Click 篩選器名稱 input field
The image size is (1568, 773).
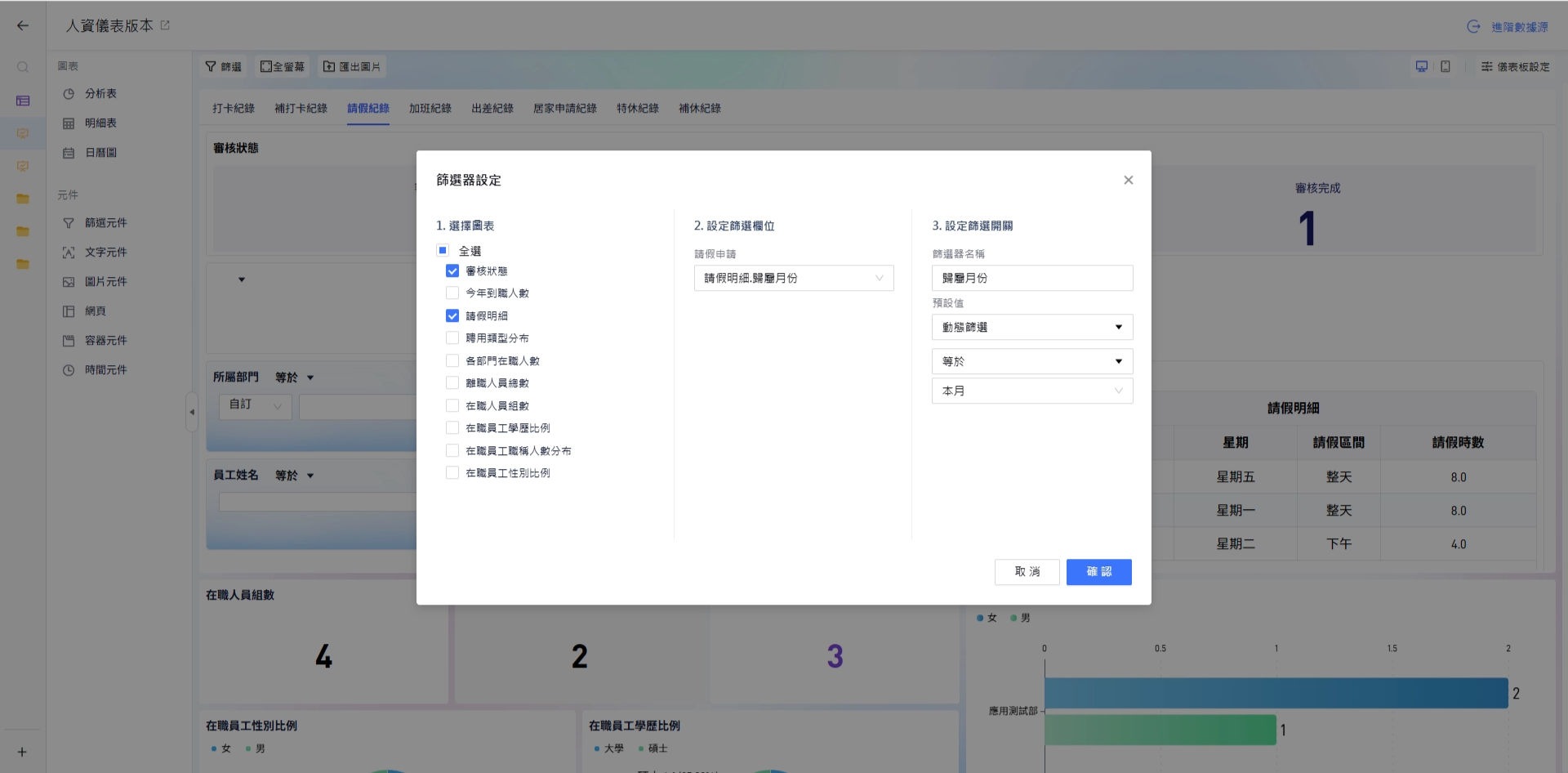pyautogui.click(x=1032, y=279)
